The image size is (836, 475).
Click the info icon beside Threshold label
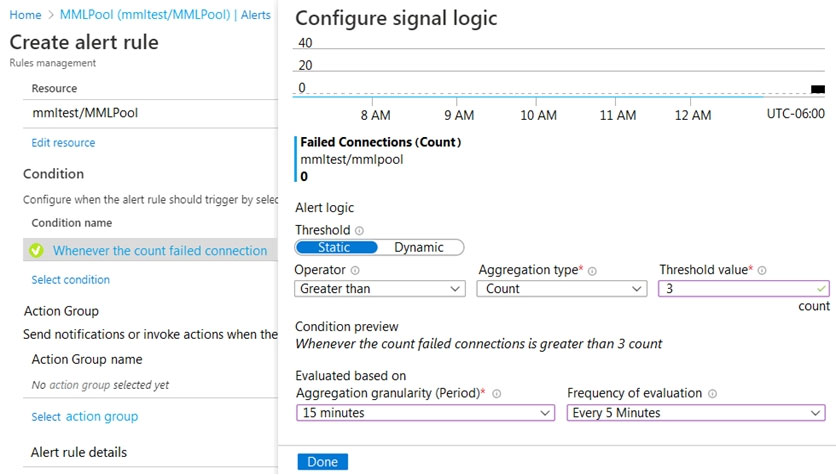coord(359,231)
